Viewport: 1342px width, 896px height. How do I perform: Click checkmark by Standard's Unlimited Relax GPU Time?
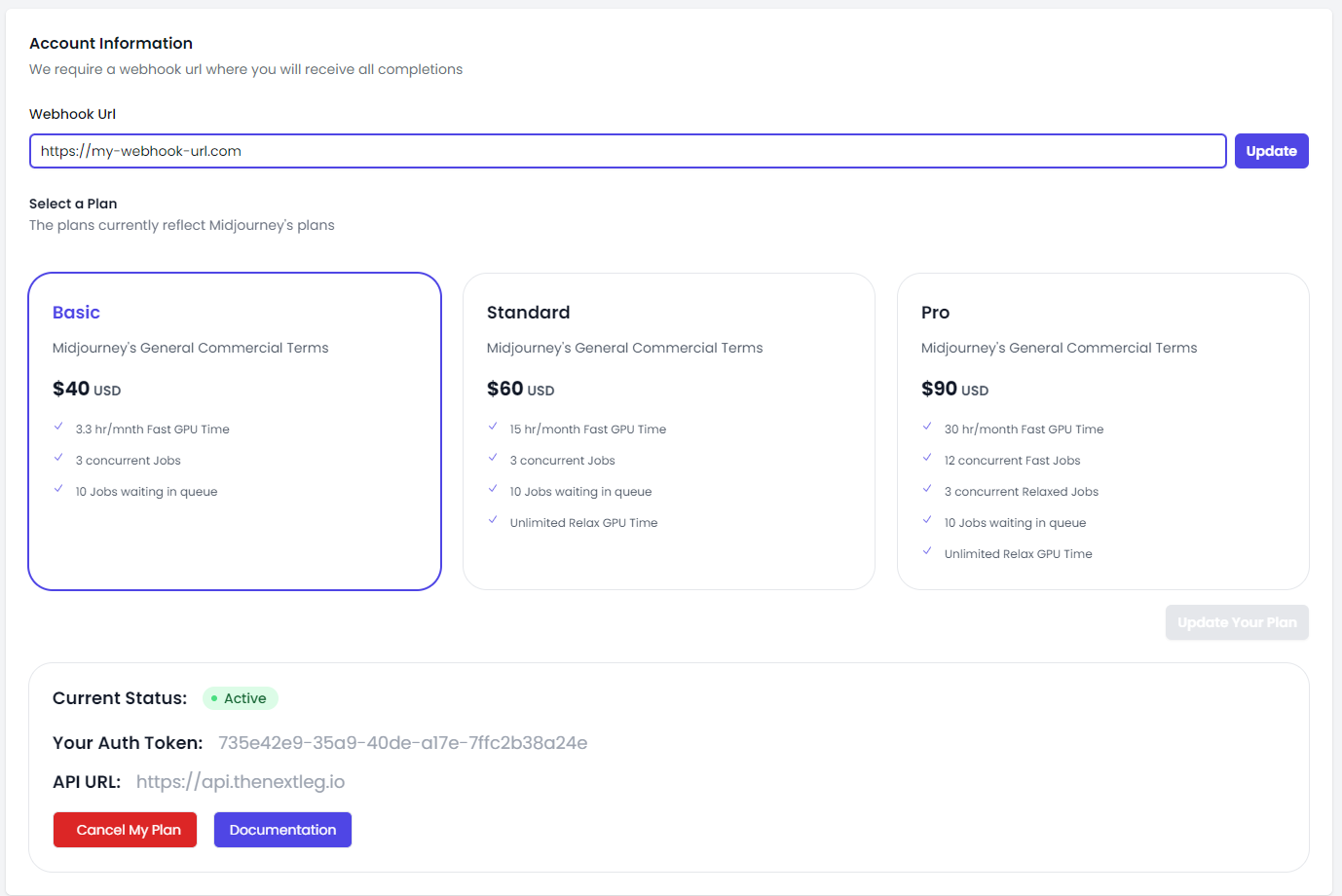pos(493,520)
